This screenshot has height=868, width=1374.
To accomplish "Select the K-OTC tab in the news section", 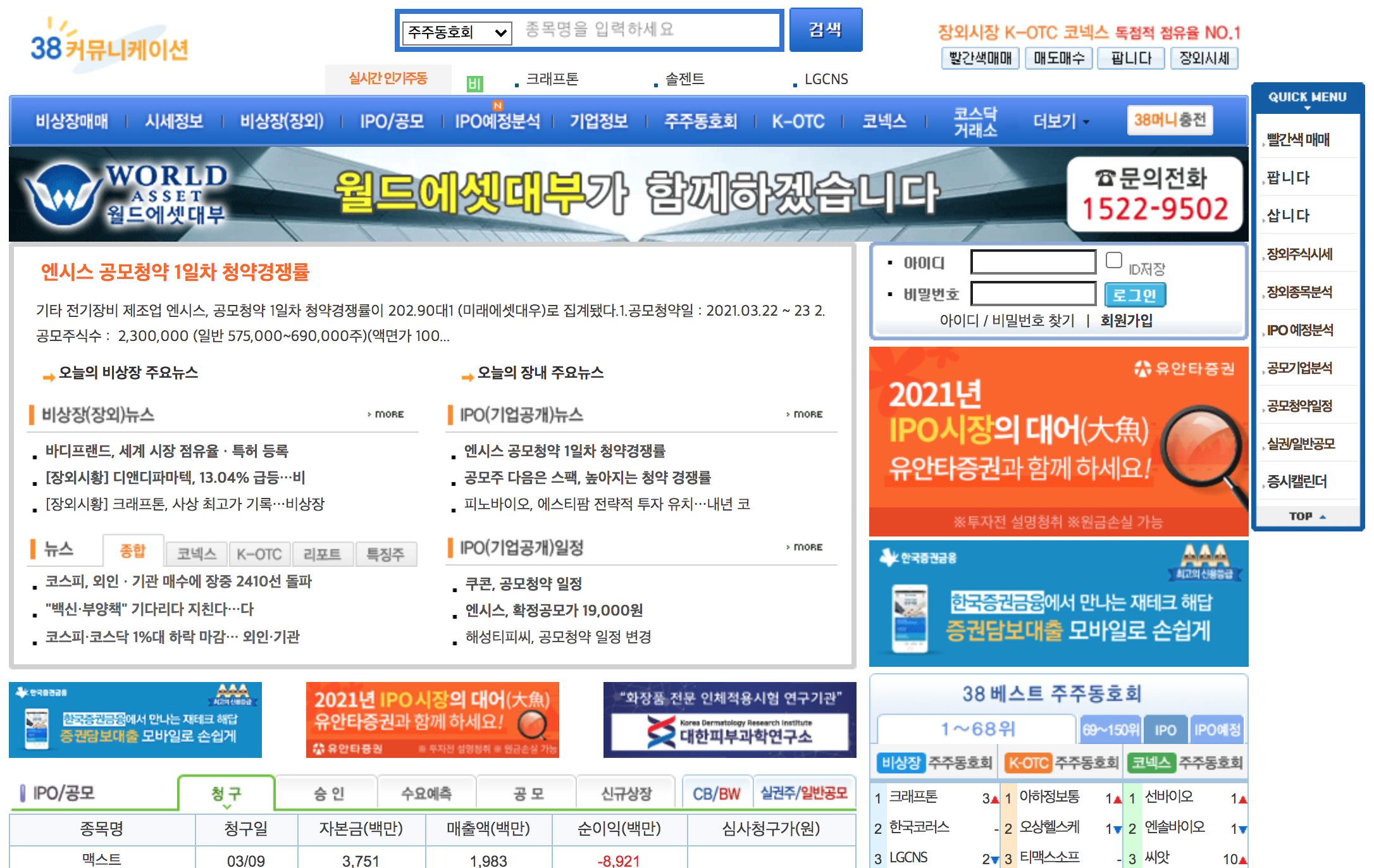I will click(x=259, y=554).
